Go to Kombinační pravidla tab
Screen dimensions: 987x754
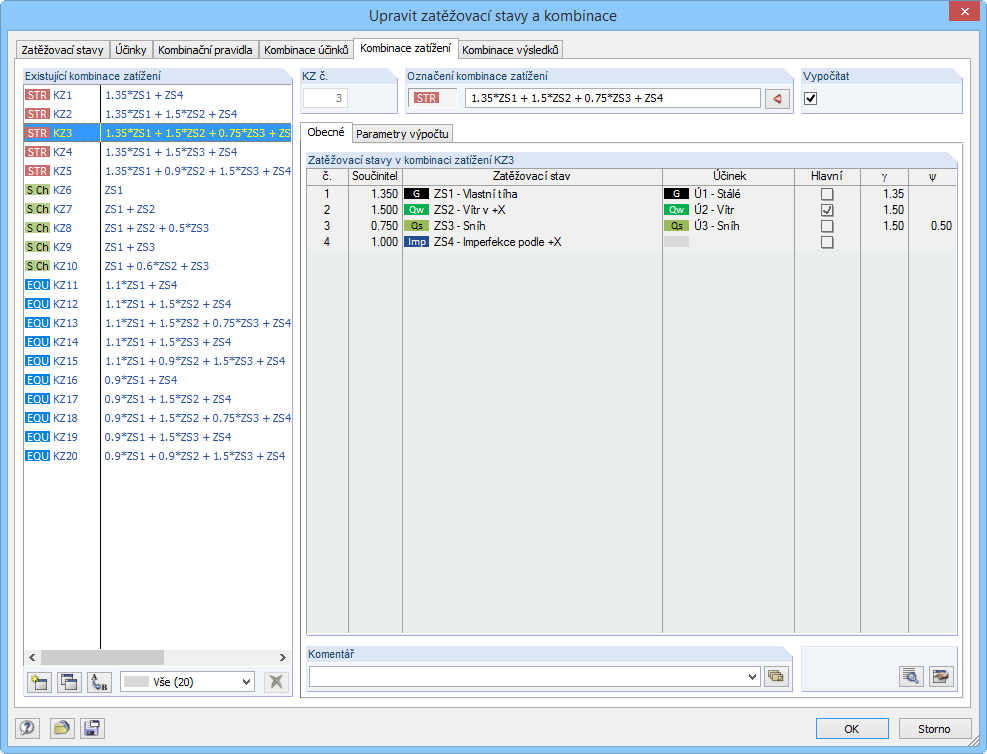tap(205, 50)
